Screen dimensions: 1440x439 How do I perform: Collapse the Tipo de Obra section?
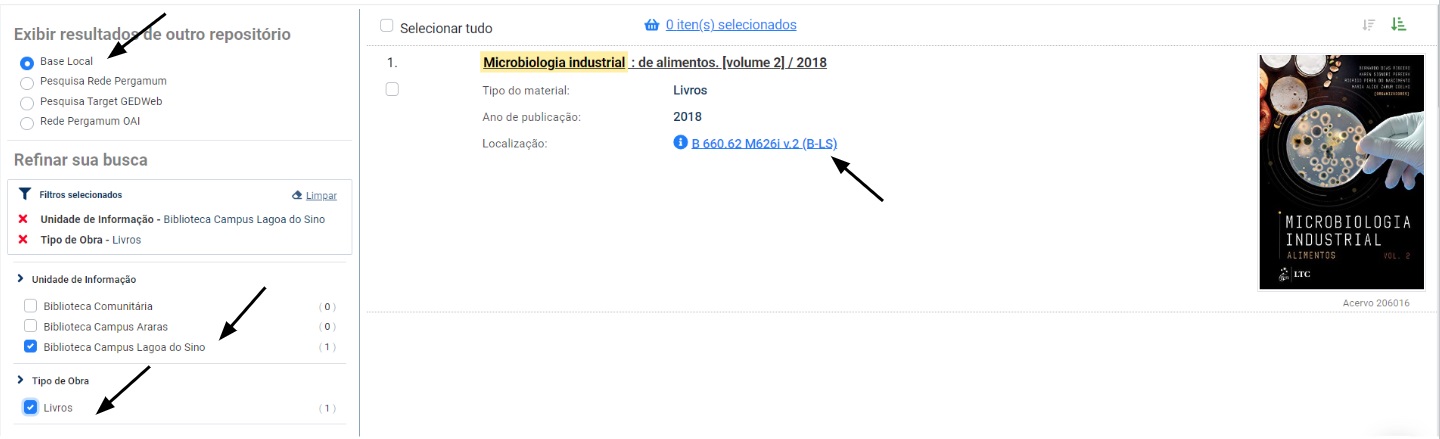pyautogui.click(x=21, y=380)
